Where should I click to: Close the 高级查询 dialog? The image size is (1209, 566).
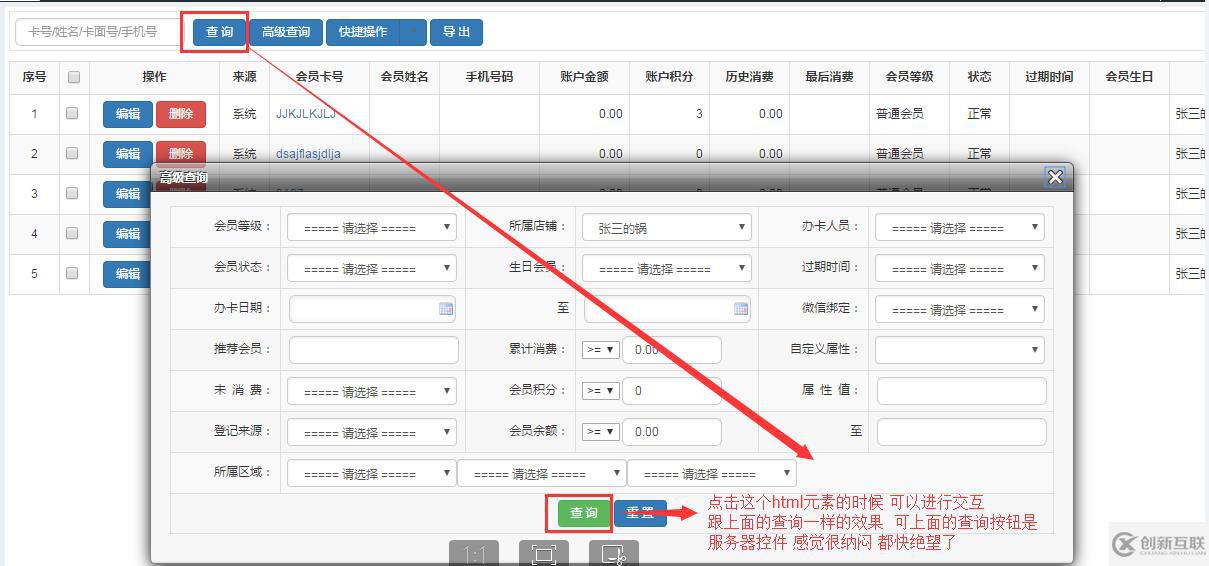[1054, 178]
